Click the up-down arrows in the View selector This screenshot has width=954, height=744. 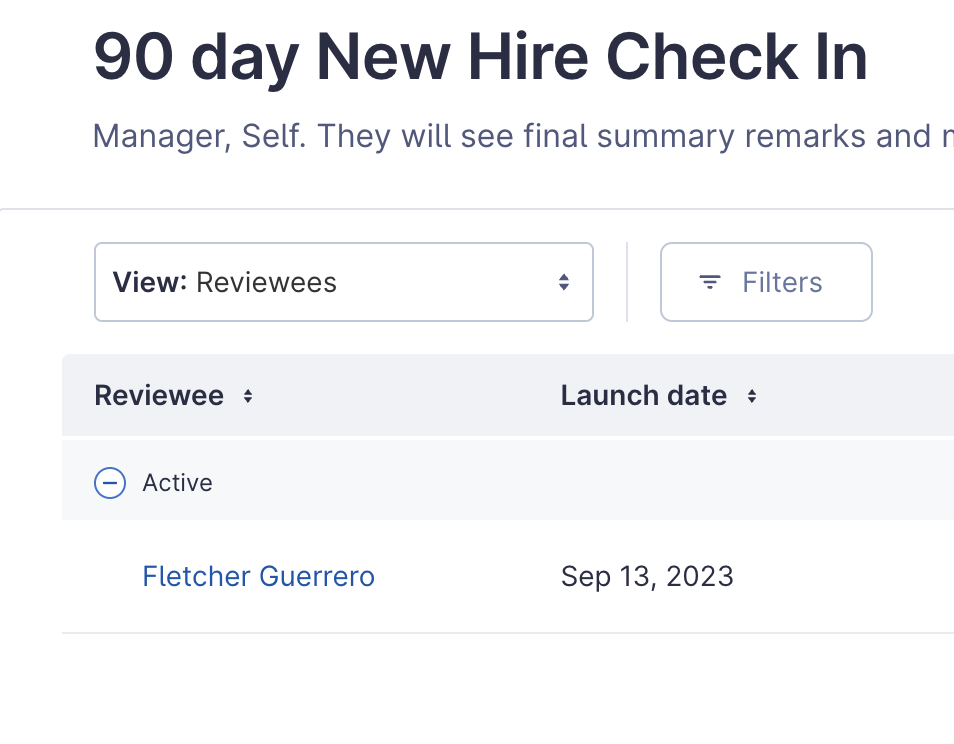(564, 282)
